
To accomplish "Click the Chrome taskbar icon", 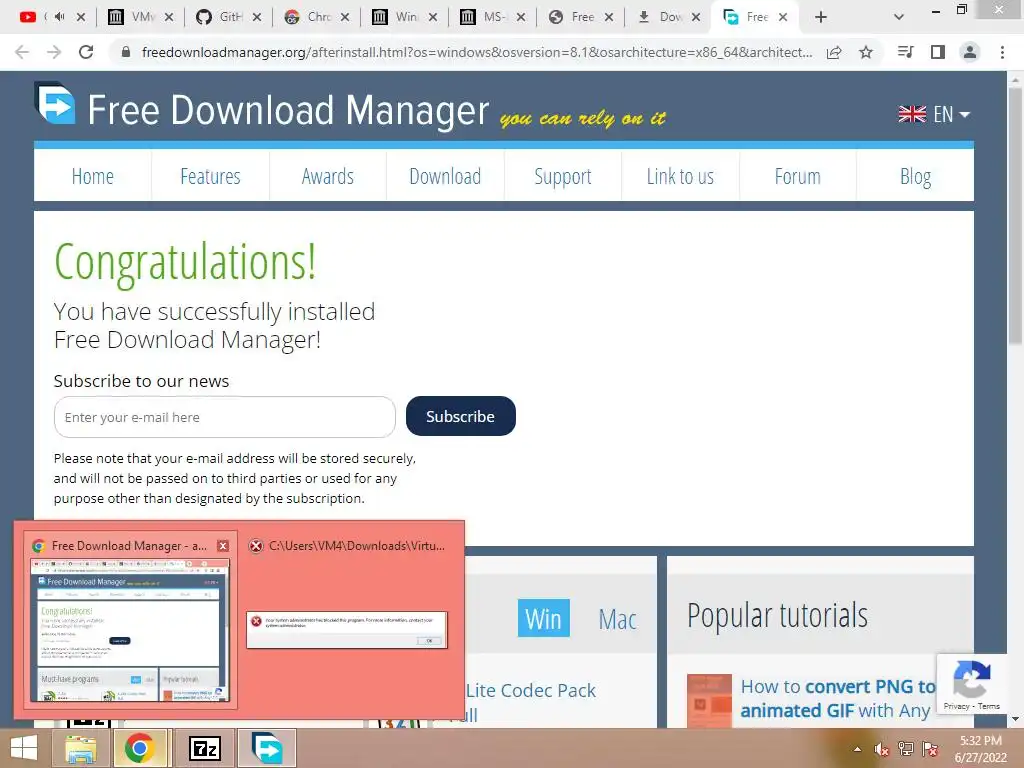I will click(x=139, y=748).
